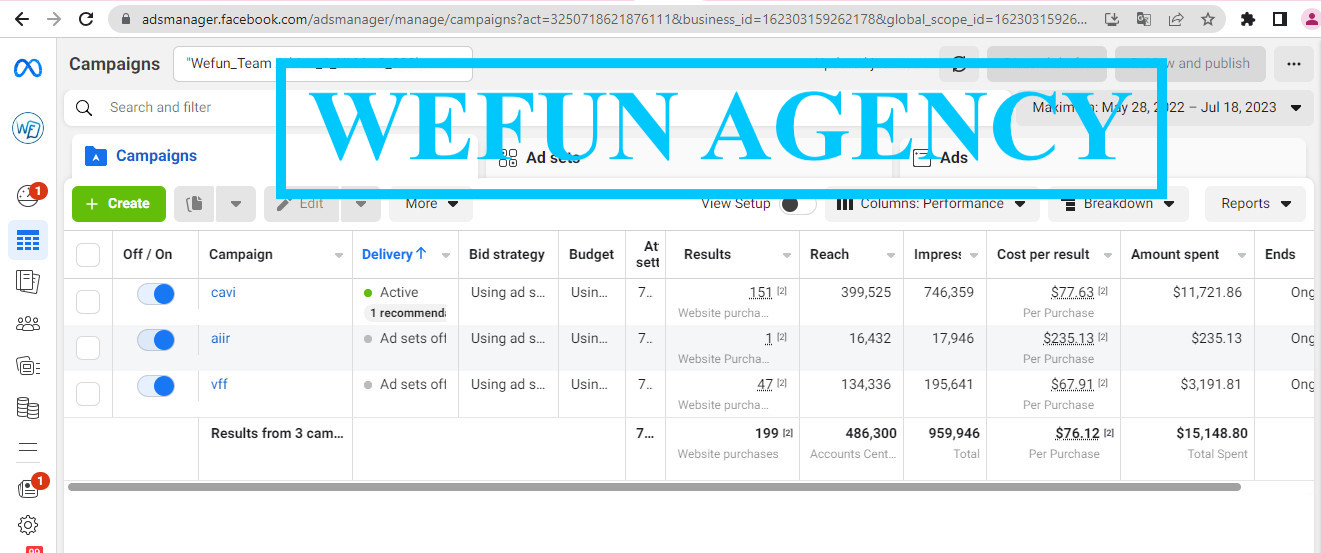Click the browser forward arrow
The width and height of the screenshot is (1321, 553).
pyautogui.click(x=53, y=18)
